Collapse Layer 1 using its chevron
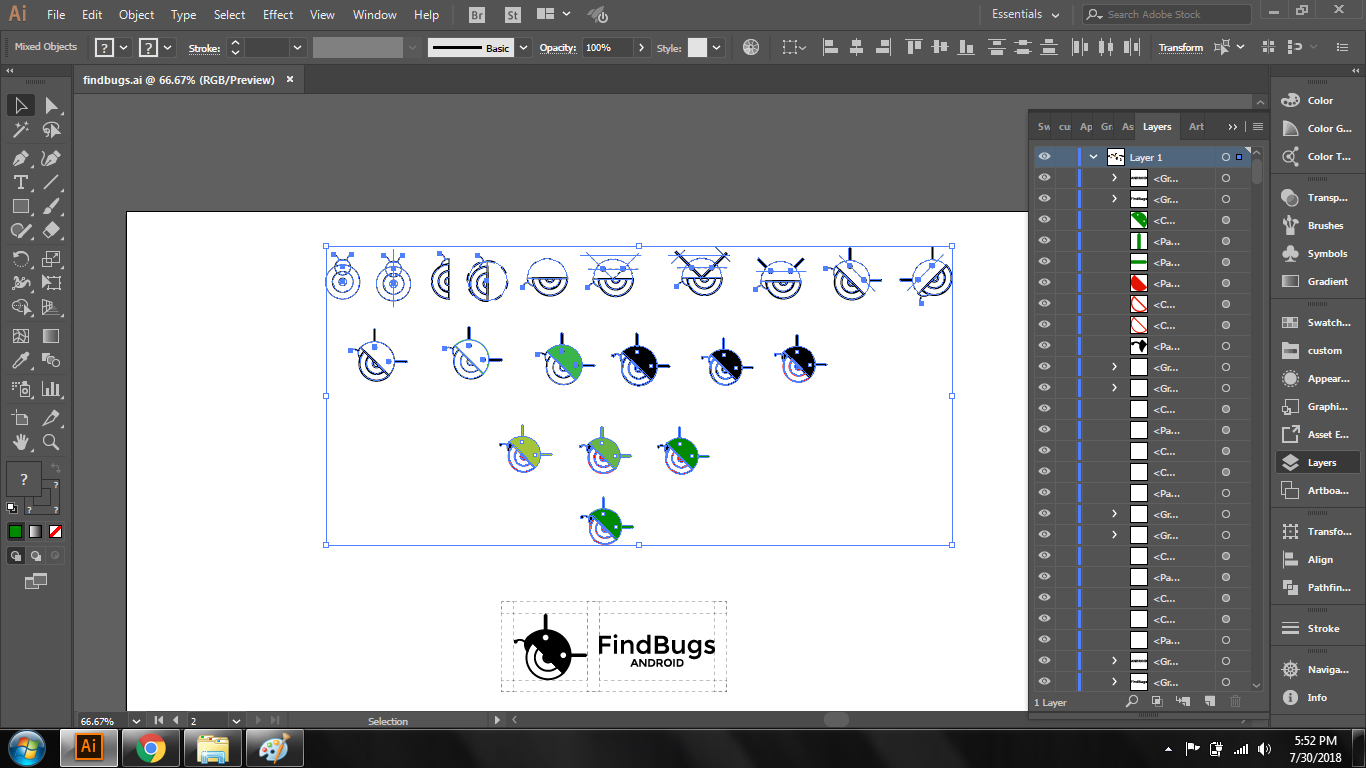The height and width of the screenshot is (768, 1366). tap(1093, 157)
